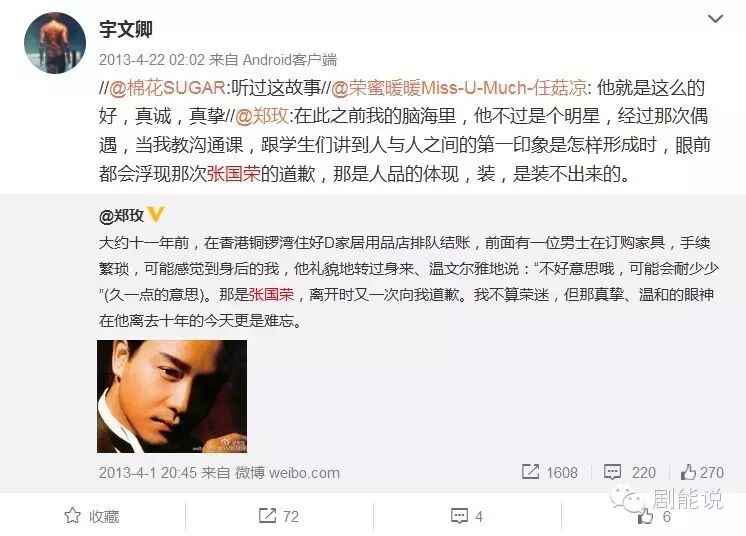Enlarge the Leslie Cheung photo thumbnail
The width and height of the screenshot is (746, 536).
pyautogui.click(x=172, y=396)
